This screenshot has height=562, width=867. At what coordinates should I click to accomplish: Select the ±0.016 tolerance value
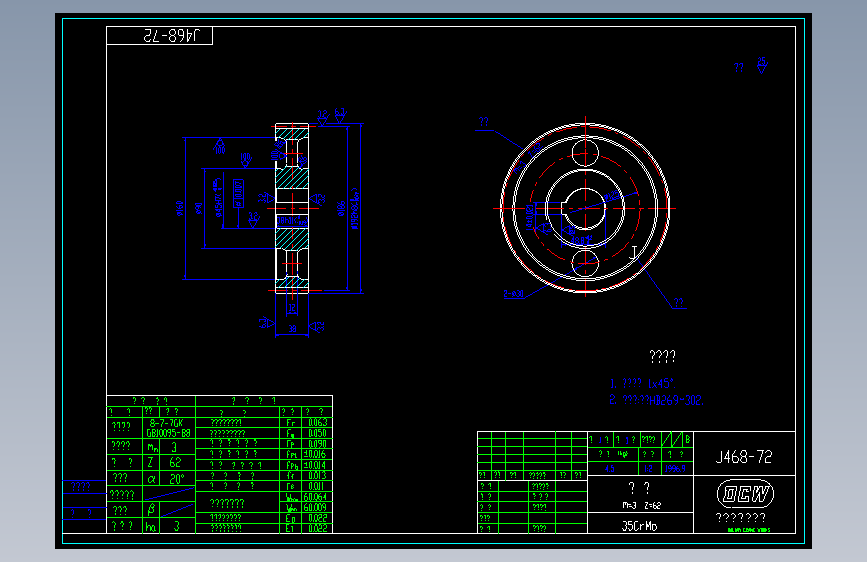point(316,454)
